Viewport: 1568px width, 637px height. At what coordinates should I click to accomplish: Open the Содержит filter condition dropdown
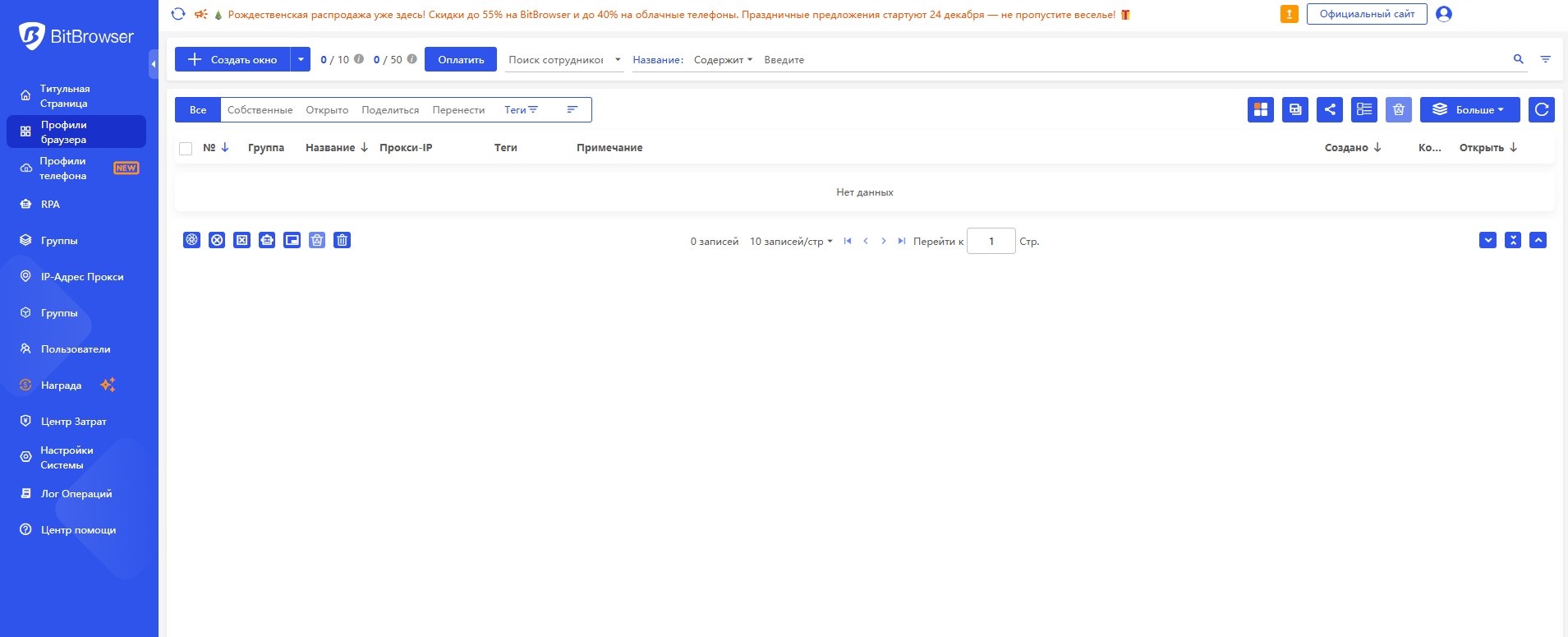723,60
